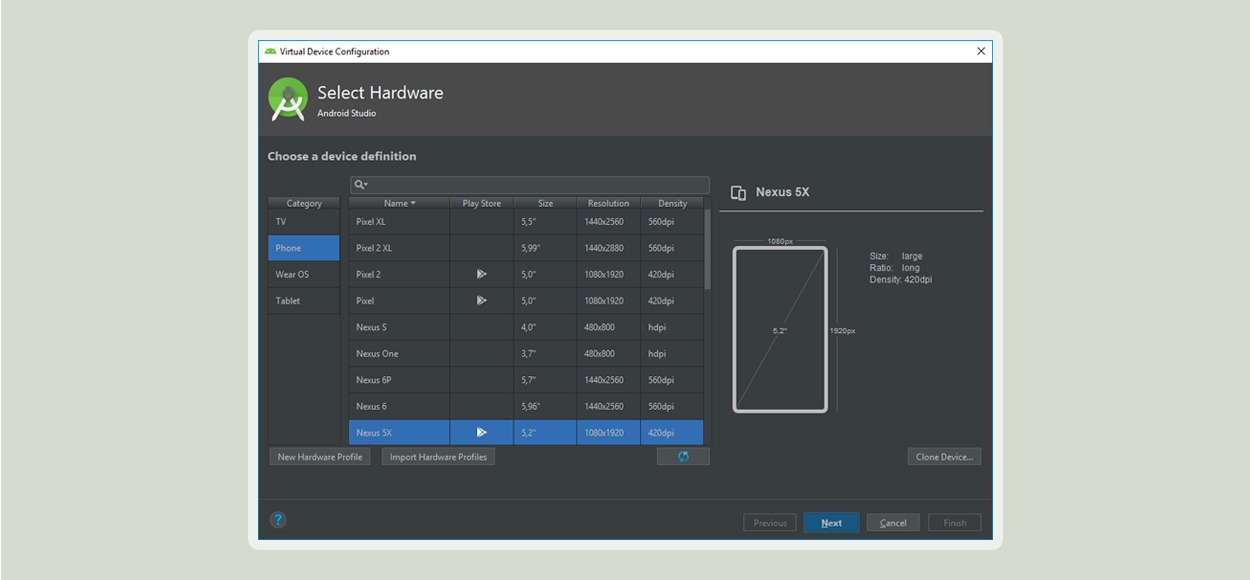
Task: Close the Virtual Device Configuration window
Action: 981,51
